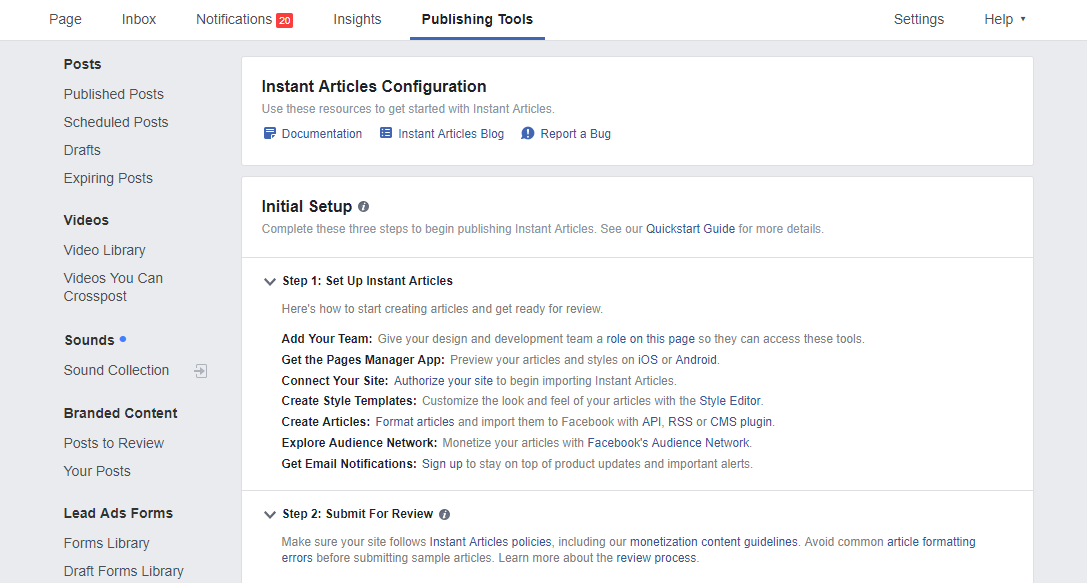
Task: Click the review process link
Action: 656,558
